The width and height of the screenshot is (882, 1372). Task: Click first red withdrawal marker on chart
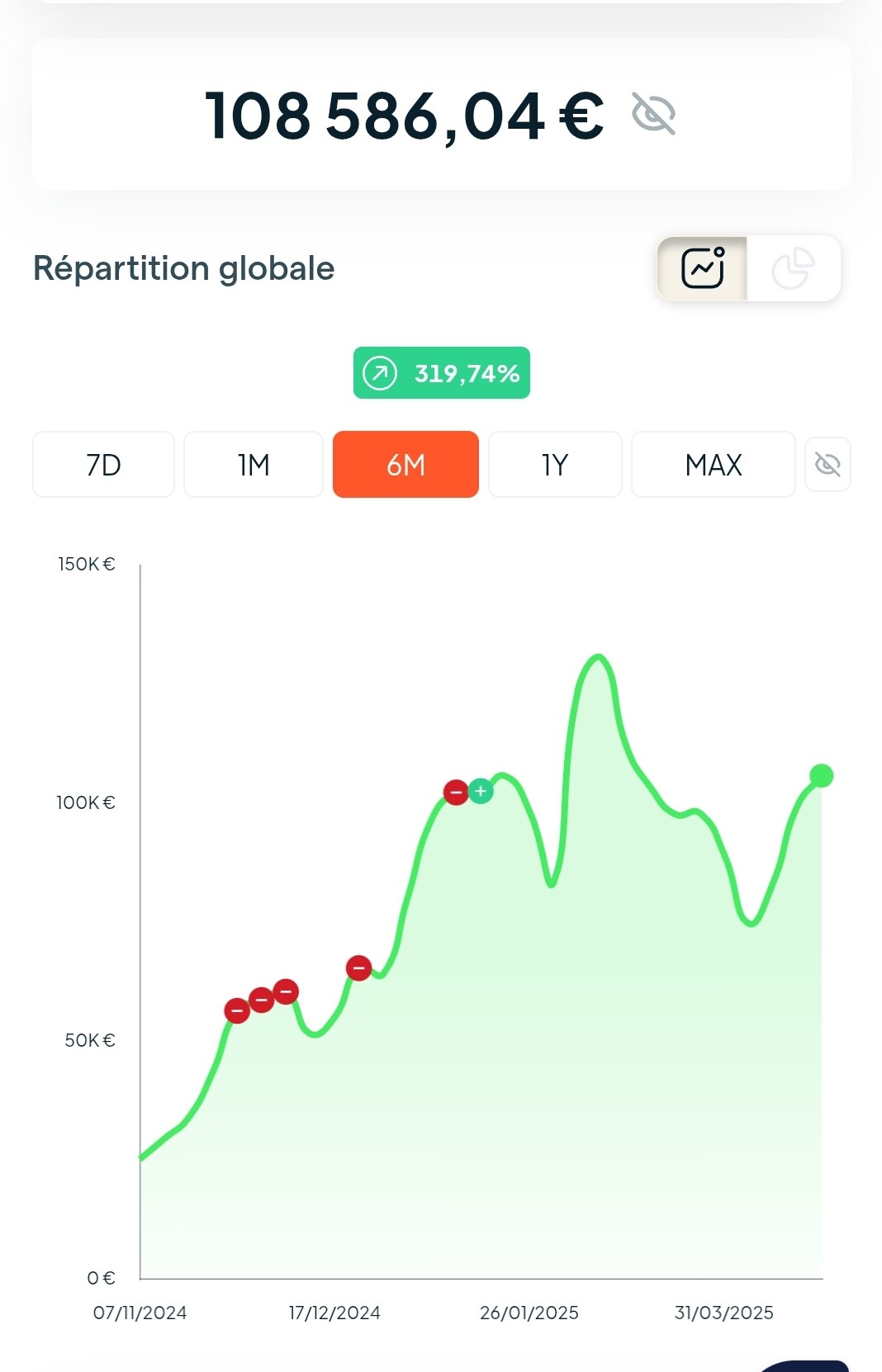click(x=237, y=1010)
